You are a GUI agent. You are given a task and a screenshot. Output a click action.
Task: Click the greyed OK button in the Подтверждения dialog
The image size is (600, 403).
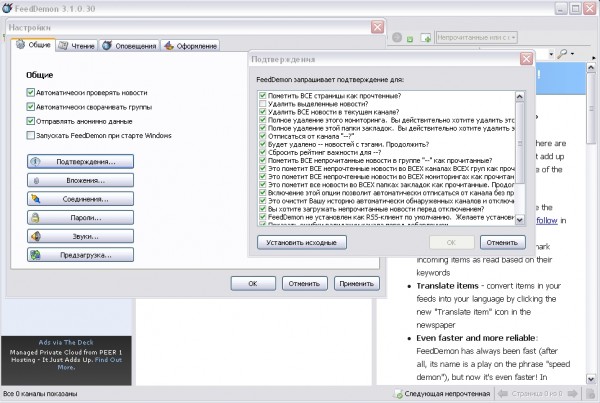pos(452,242)
